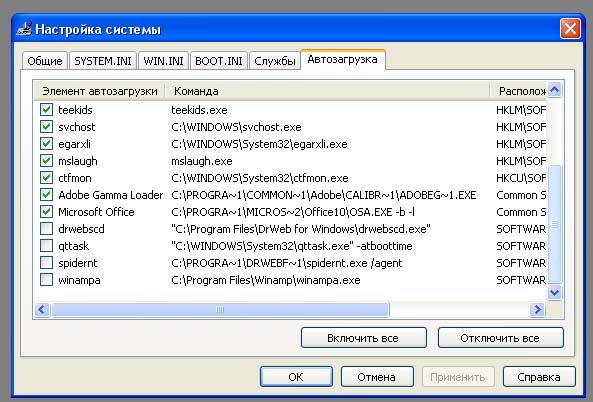Screen dimensions: 593x402
Task: Click the system configuration title bar icon
Action: [24, 29]
